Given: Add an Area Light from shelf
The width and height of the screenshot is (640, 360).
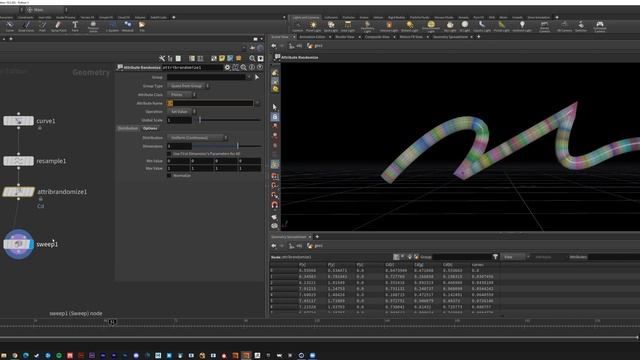Looking at the screenshot, I should point(348,27).
